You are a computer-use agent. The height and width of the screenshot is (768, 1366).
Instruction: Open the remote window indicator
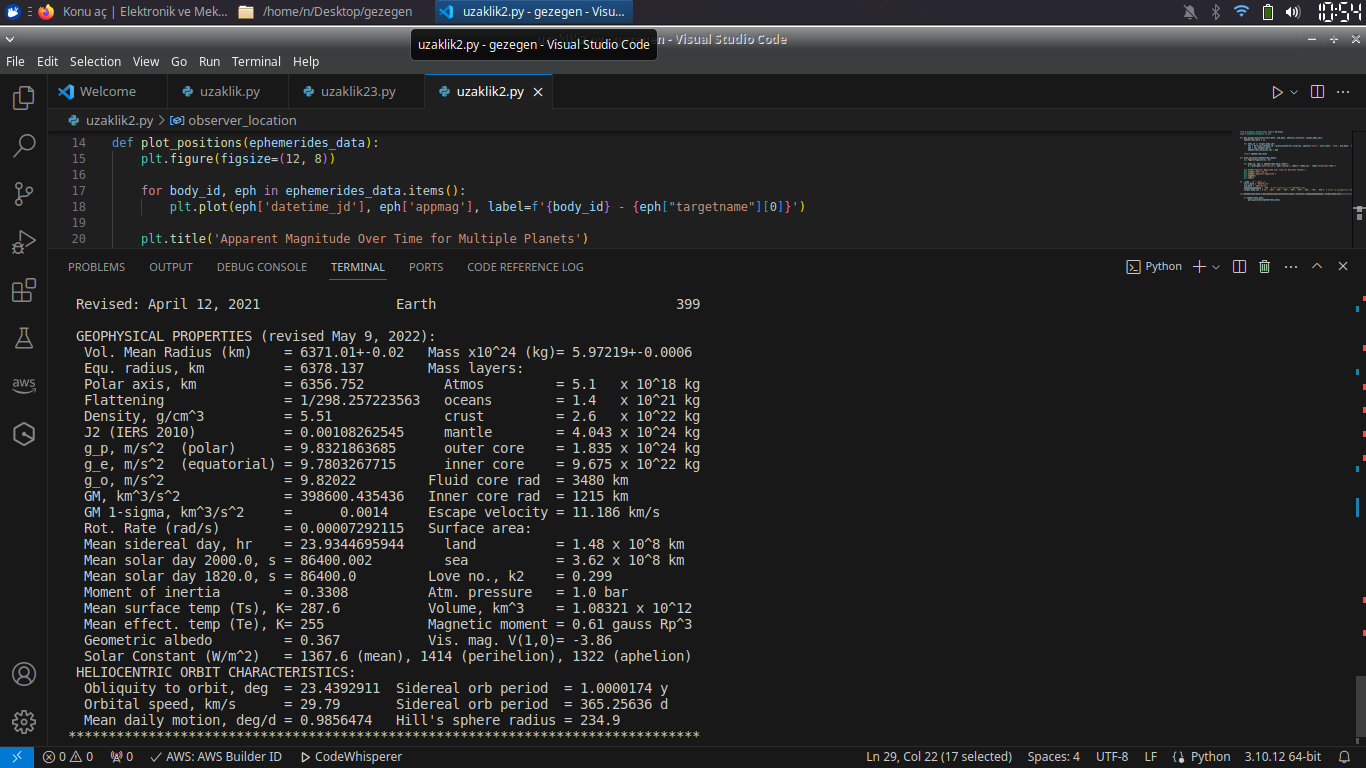click(16, 757)
